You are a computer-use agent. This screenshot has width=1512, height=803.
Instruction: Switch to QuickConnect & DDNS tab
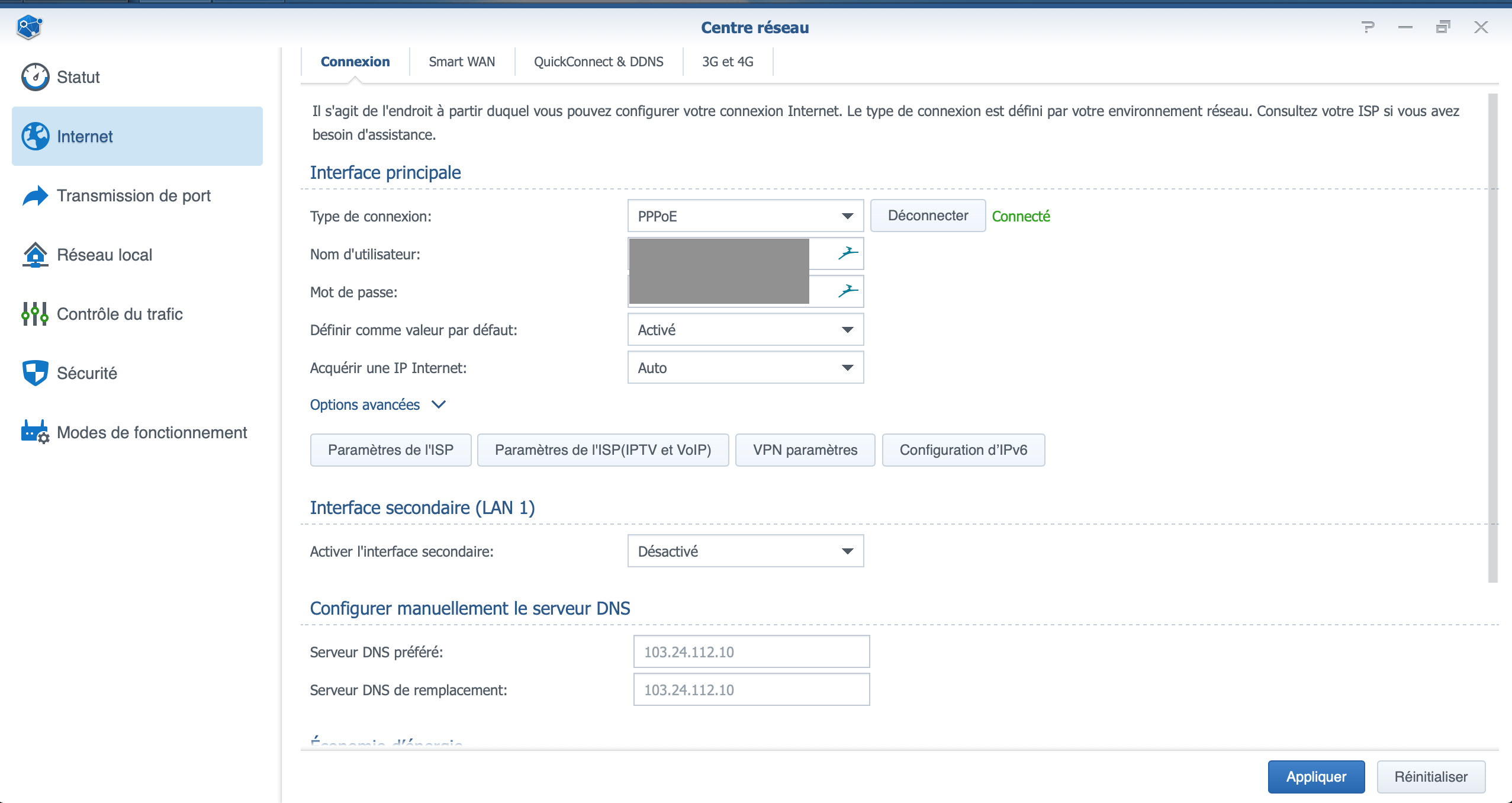click(599, 62)
